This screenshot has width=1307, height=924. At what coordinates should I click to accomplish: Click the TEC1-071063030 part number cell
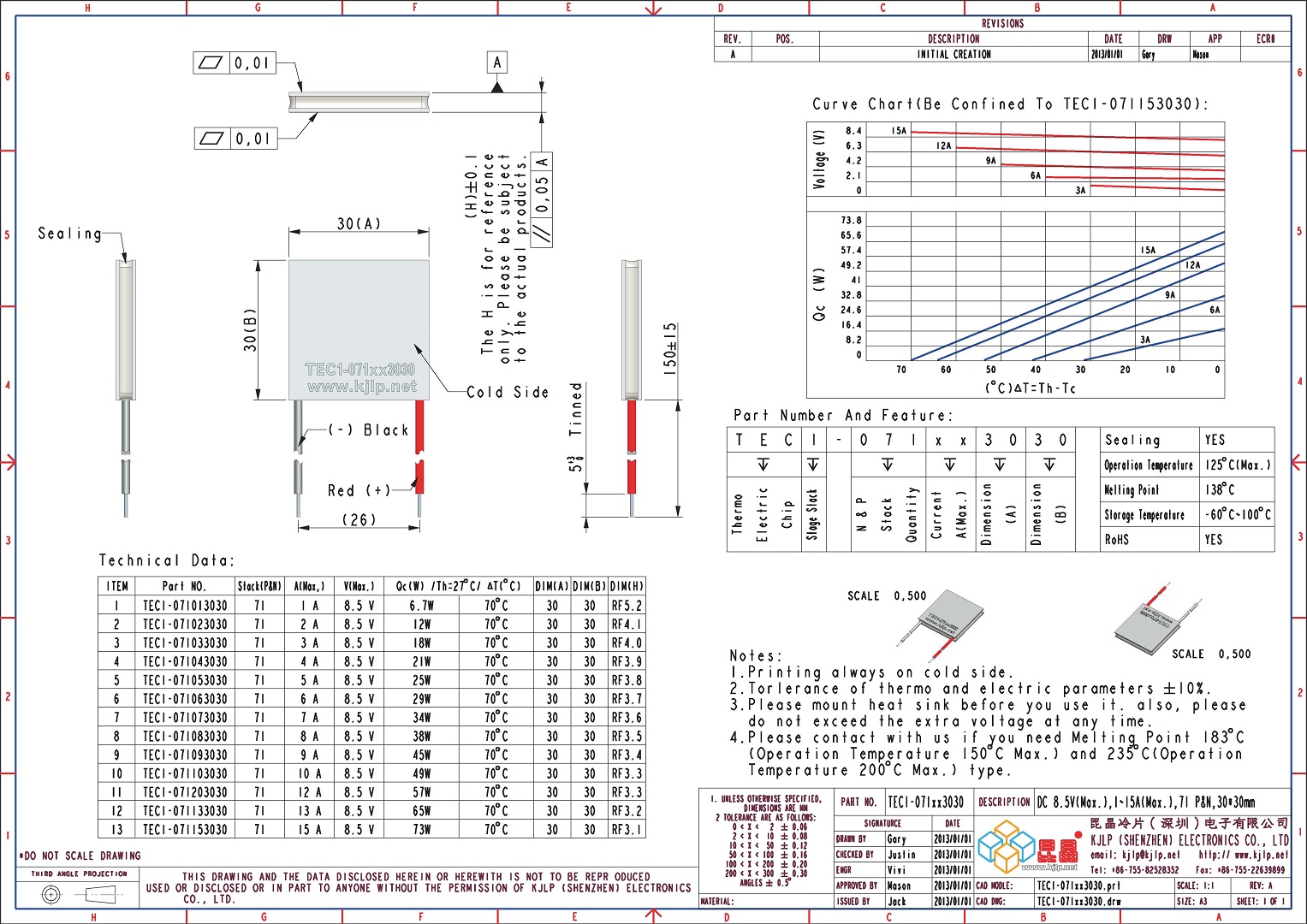click(185, 699)
